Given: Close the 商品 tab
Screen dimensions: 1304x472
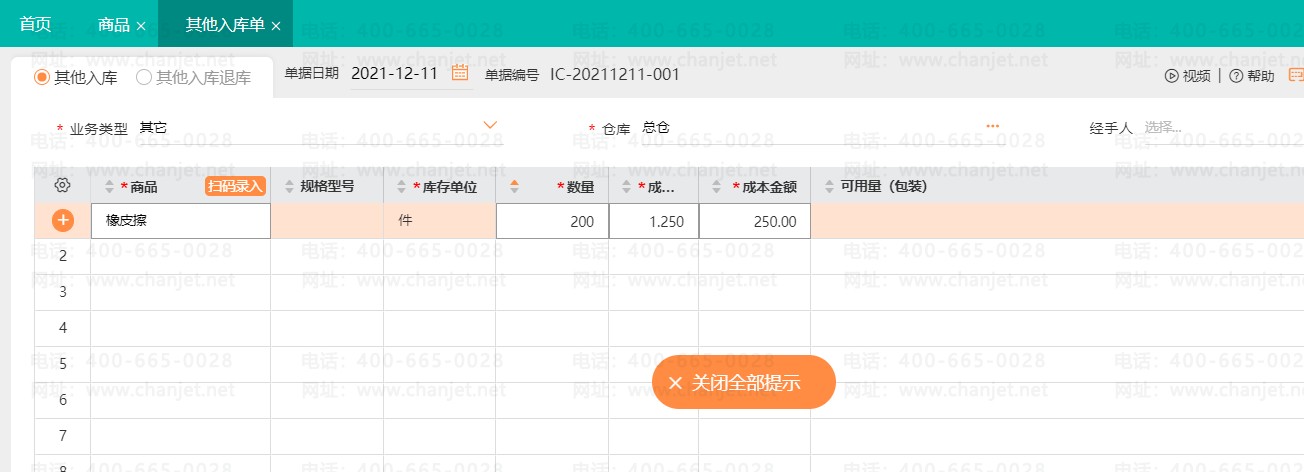Looking at the screenshot, I should tap(141, 25).
